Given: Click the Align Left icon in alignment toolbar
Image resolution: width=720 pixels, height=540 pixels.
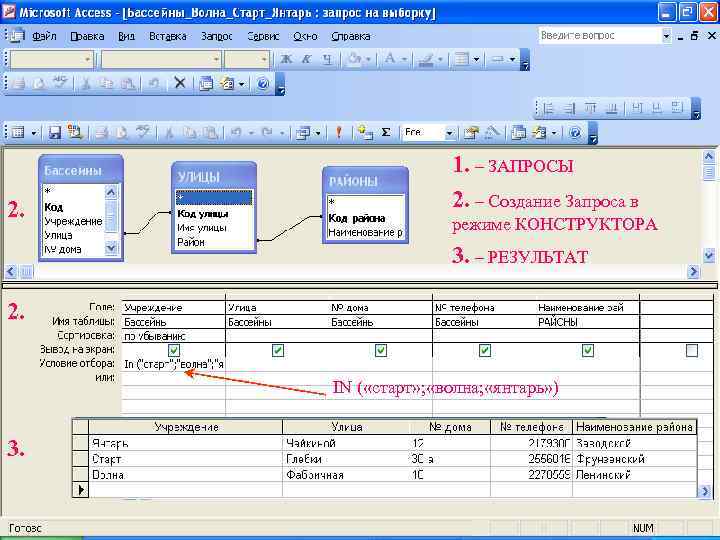Looking at the screenshot, I should [x=548, y=108].
